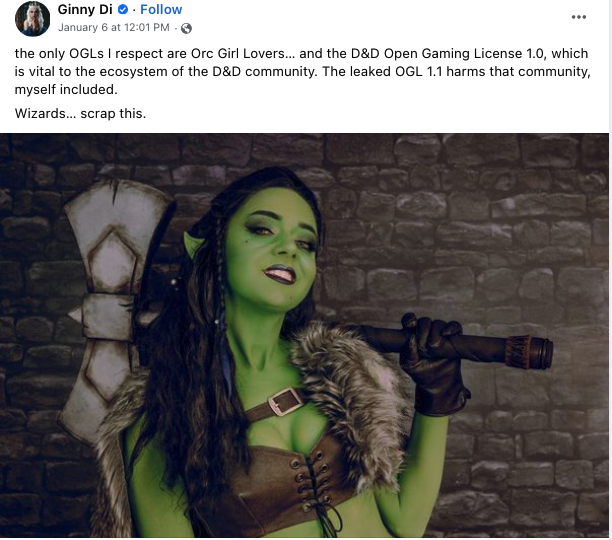Click the globe public privacy icon
The width and height of the screenshot is (612, 540).
[x=186, y=28]
